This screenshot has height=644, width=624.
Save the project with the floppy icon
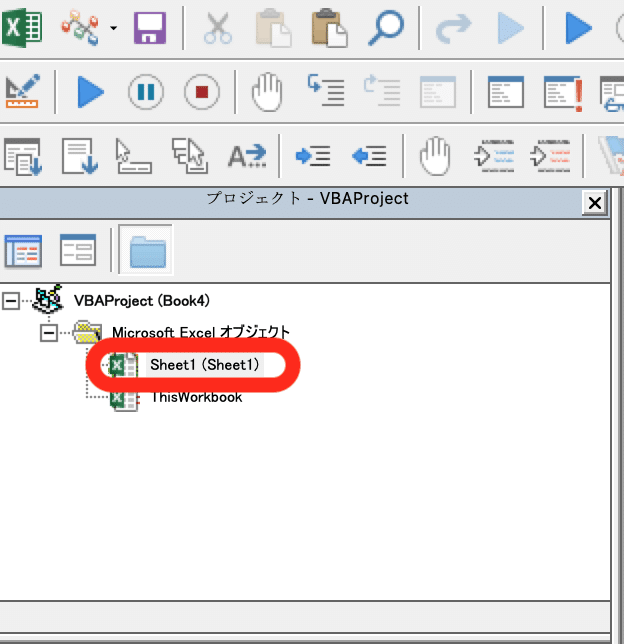[x=150, y=28]
